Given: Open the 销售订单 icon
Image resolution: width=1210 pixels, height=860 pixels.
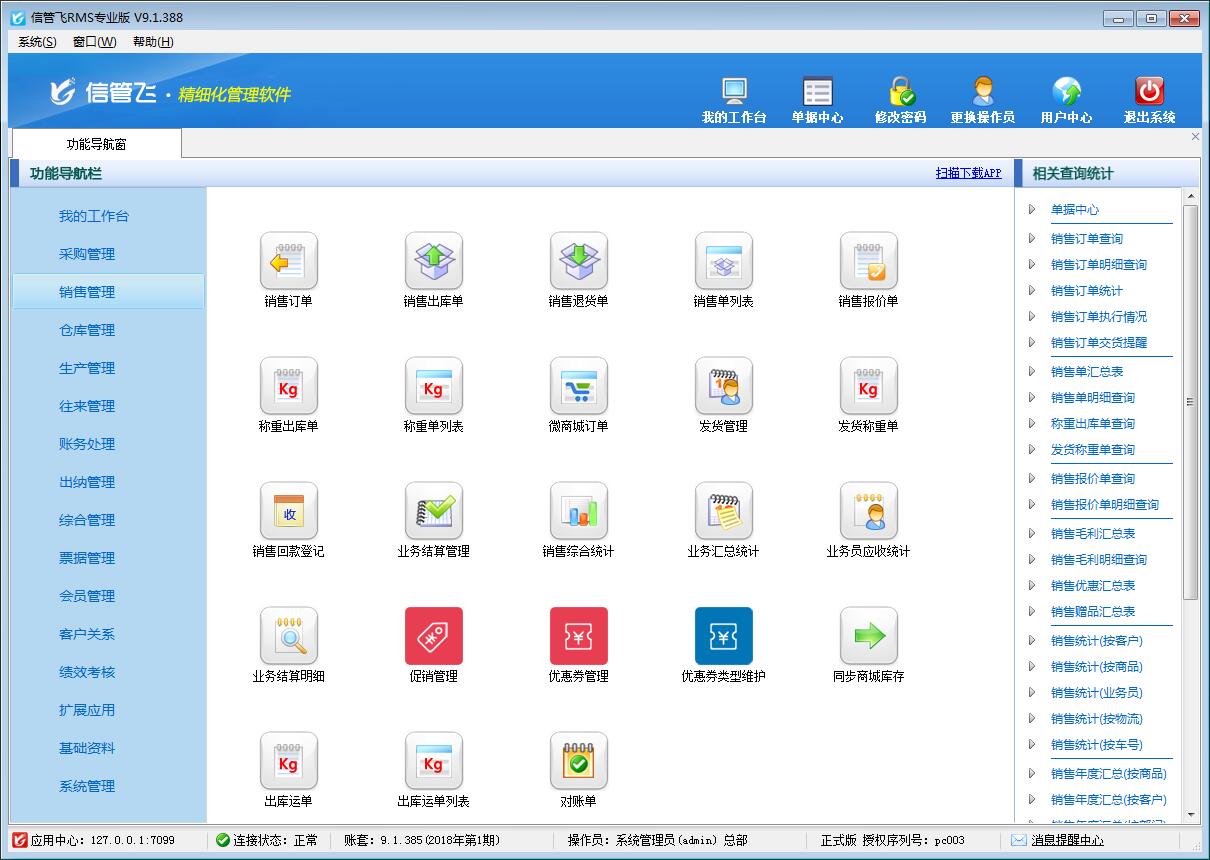Looking at the screenshot, I should point(287,262).
